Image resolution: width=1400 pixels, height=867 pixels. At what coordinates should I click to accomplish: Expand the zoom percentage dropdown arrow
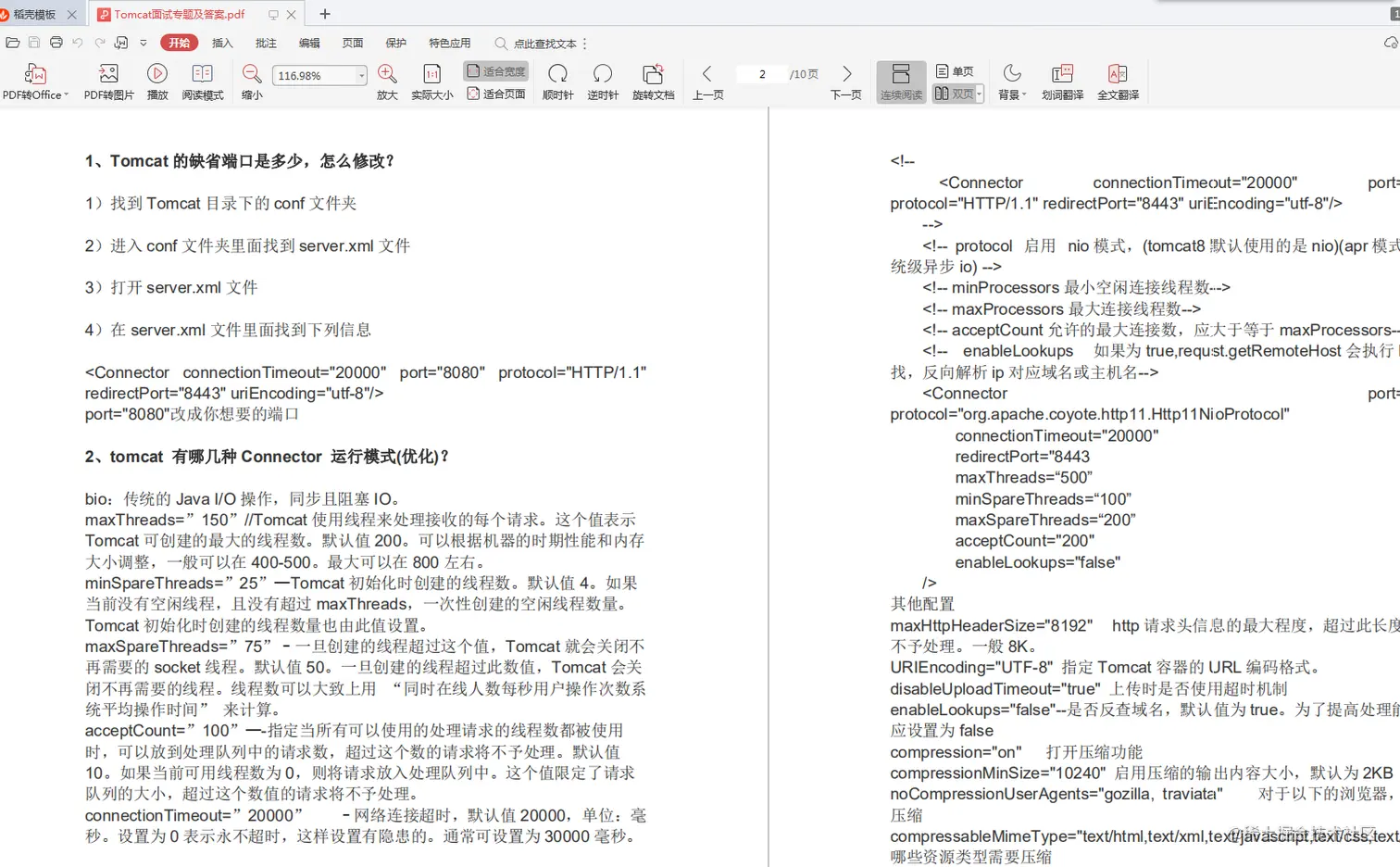tap(361, 76)
